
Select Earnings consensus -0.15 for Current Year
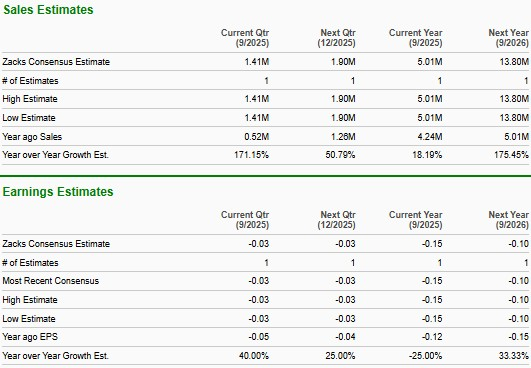point(432,244)
